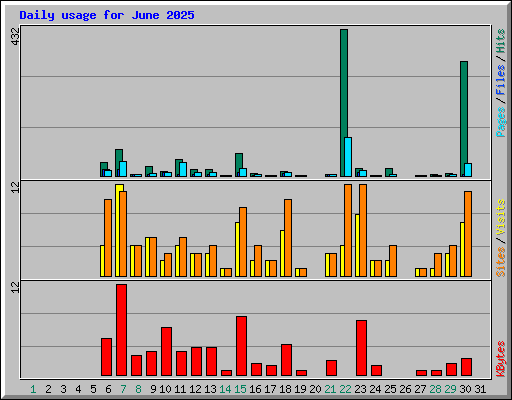Click green day label 14 on the x-axis
This screenshot has height=400, width=512.
tap(225, 389)
